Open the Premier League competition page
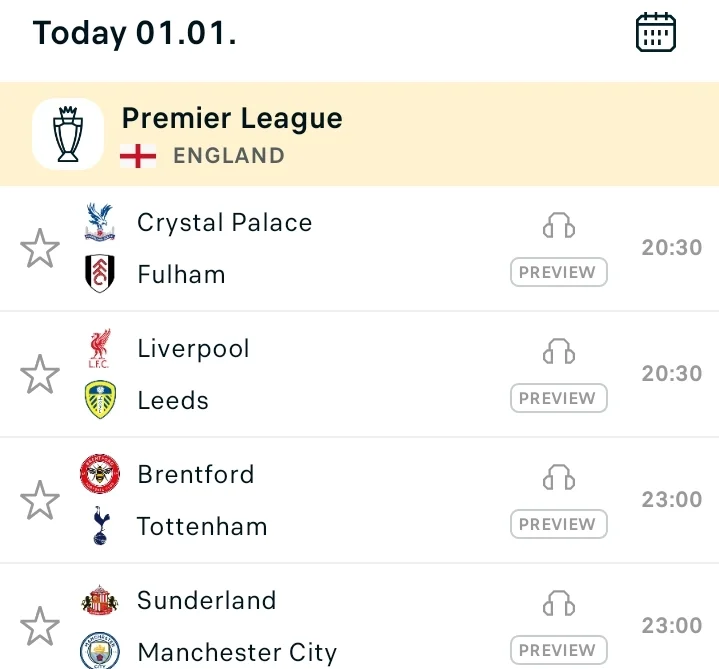 [x=232, y=119]
